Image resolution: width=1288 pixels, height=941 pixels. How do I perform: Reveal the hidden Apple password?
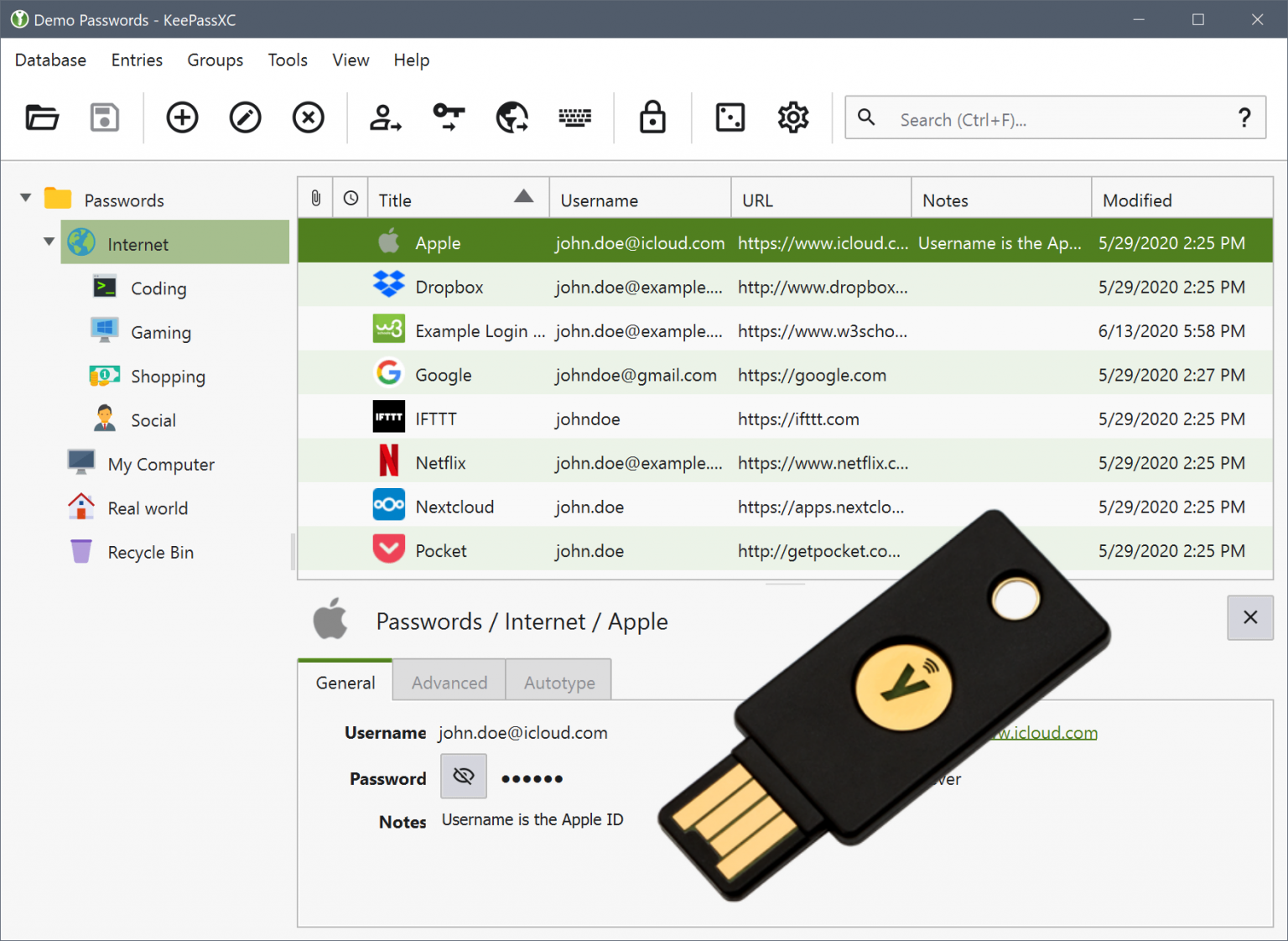click(463, 776)
